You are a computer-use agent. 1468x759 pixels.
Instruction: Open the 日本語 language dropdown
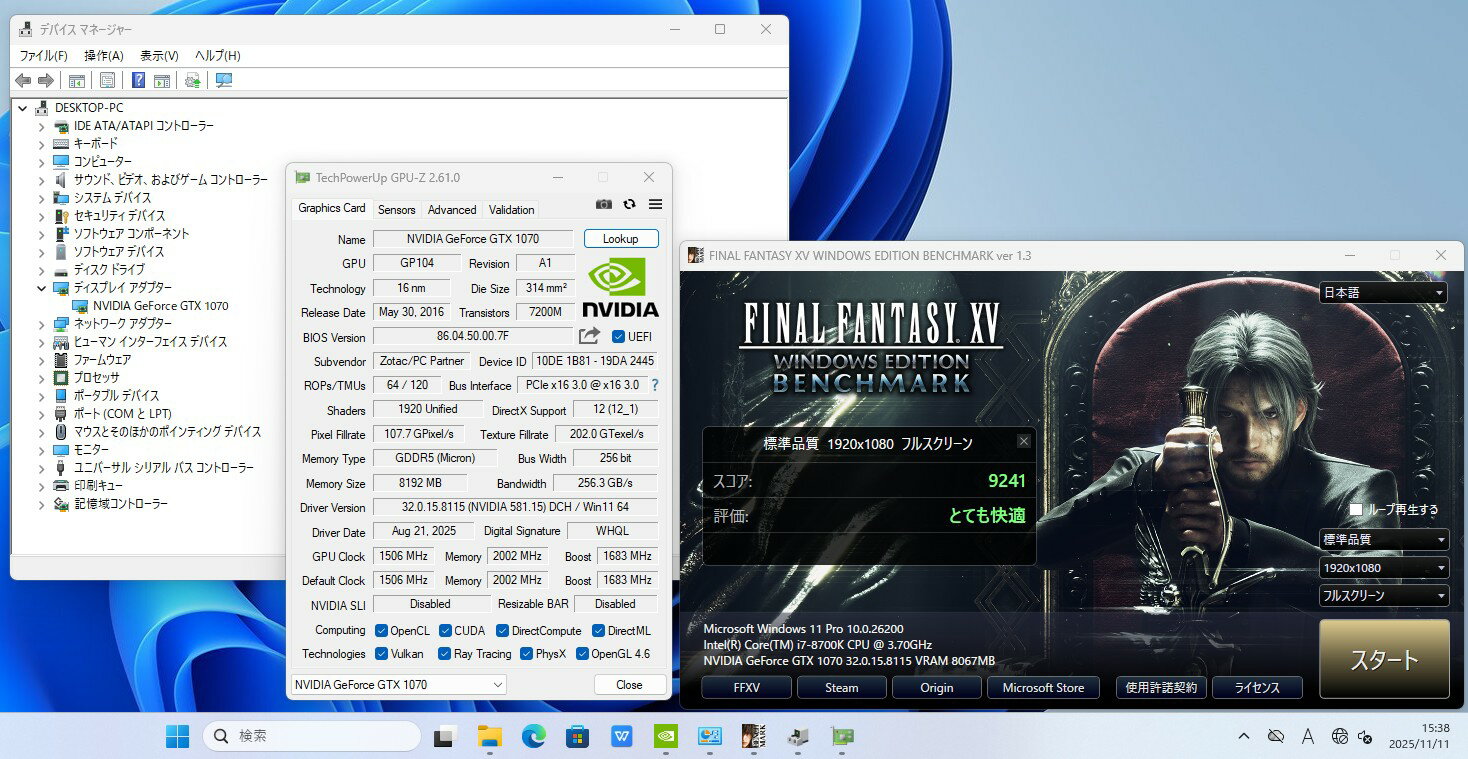(x=1383, y=293)
